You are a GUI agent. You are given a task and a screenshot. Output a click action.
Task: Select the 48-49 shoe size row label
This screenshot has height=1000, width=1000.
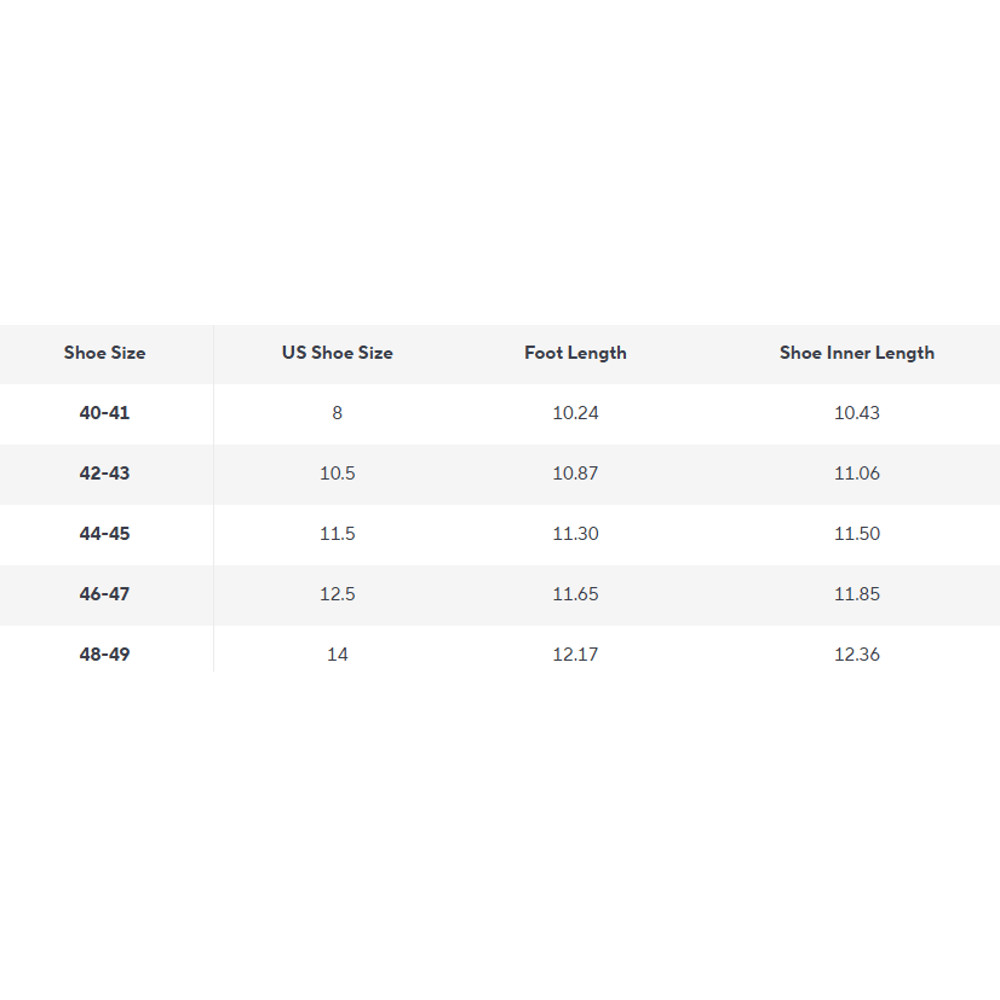pos(105,654)
